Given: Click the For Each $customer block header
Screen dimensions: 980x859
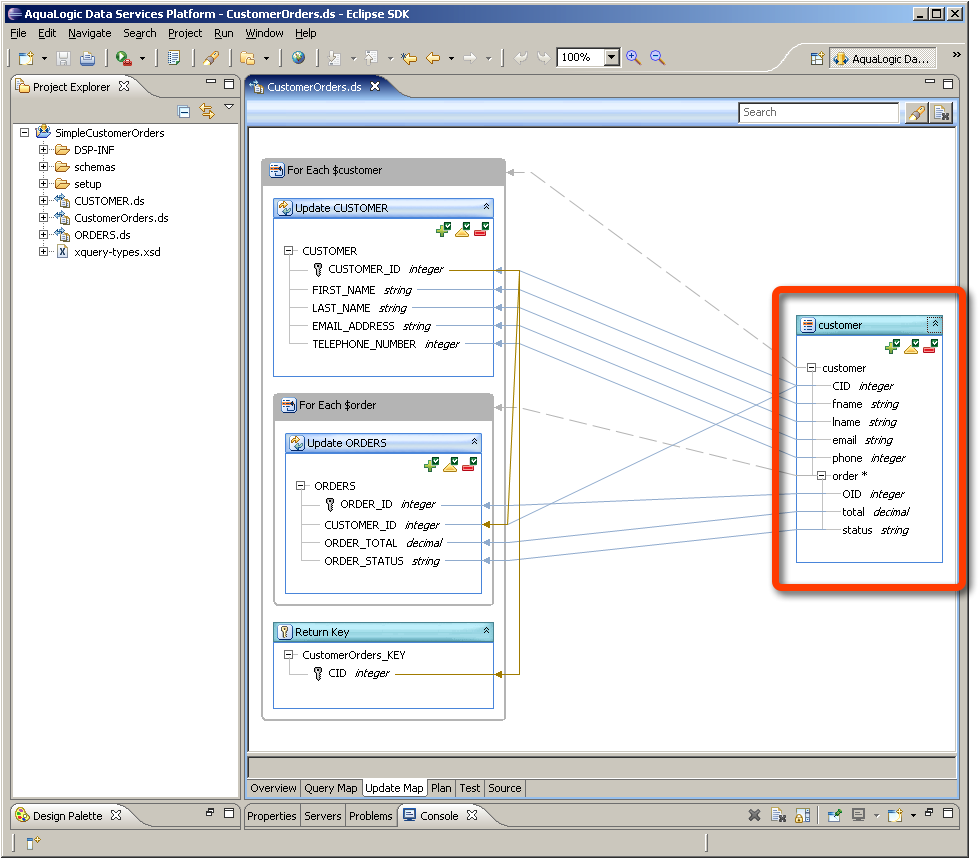Looking at the screenshot, I should [x=383, y=170].
